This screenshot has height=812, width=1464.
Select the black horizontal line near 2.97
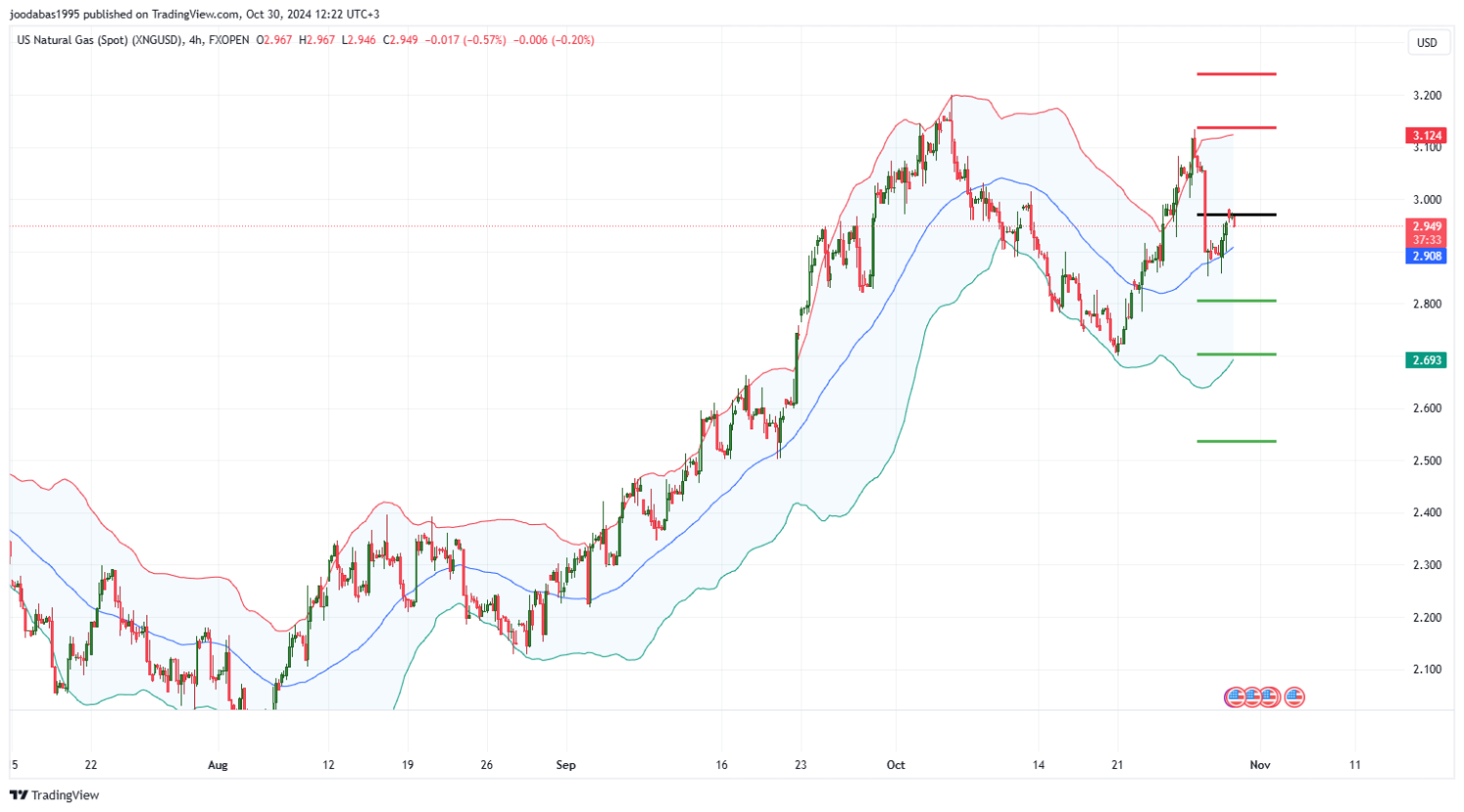click(1237, 214)
